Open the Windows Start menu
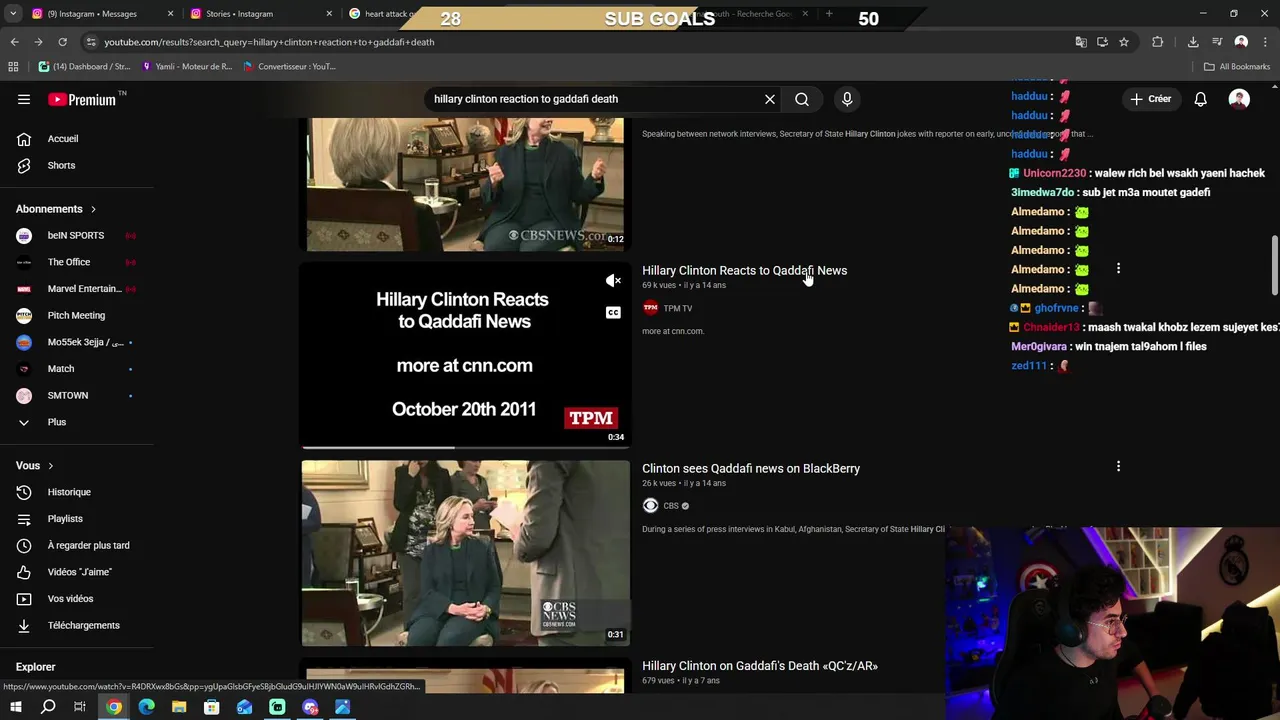This screenshot has width=1280, height=720. tap(15, 707)
